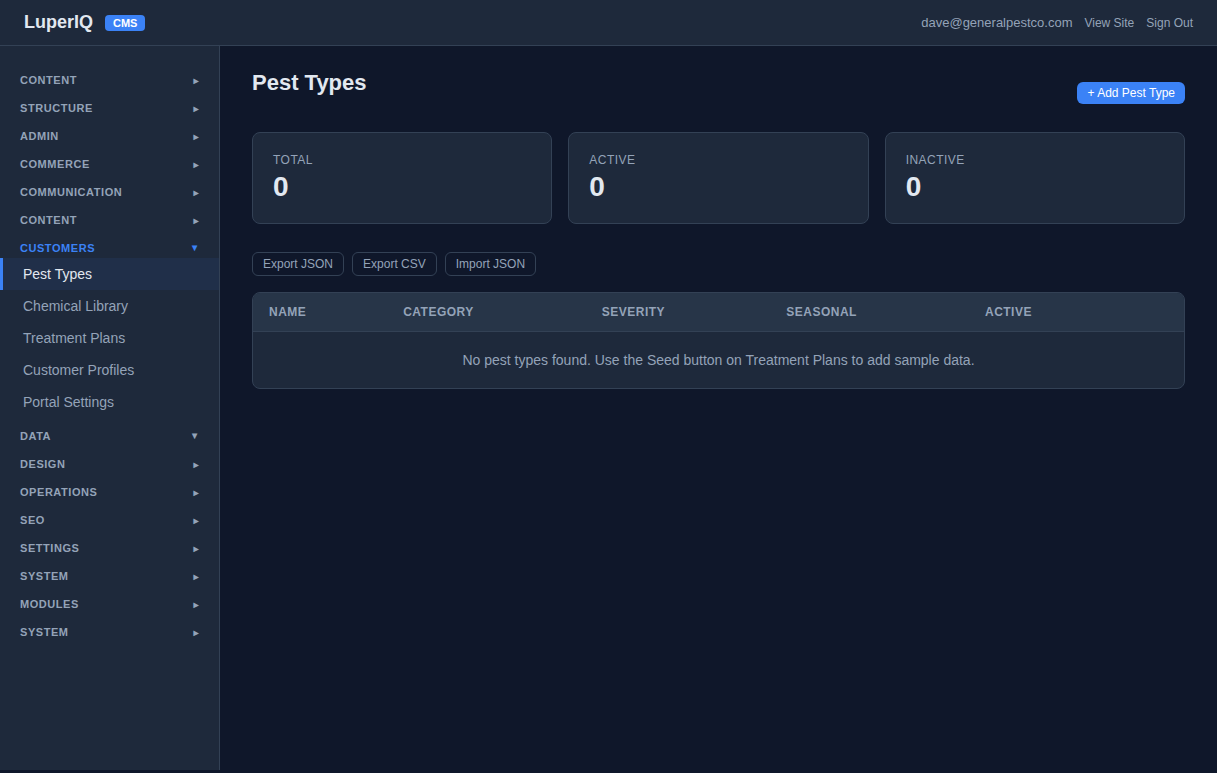Expand the OPERATIONS sidebar section
This screenshot has height=773, width=1217.
108,491
